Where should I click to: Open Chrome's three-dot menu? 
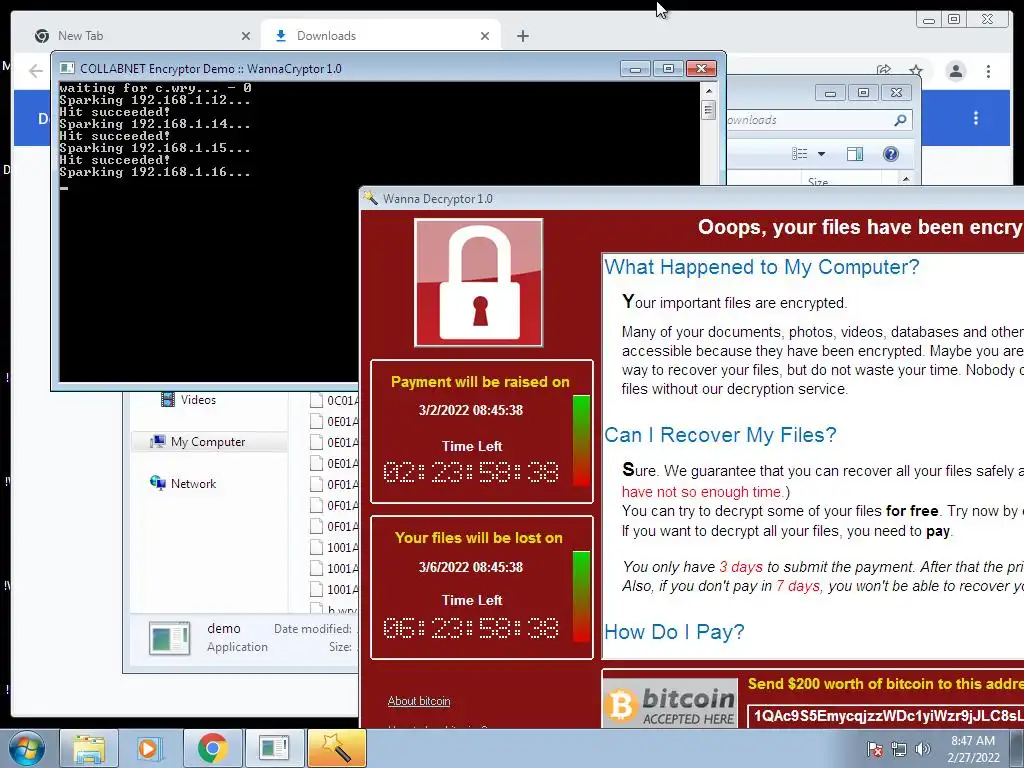[x=988, y=71]
